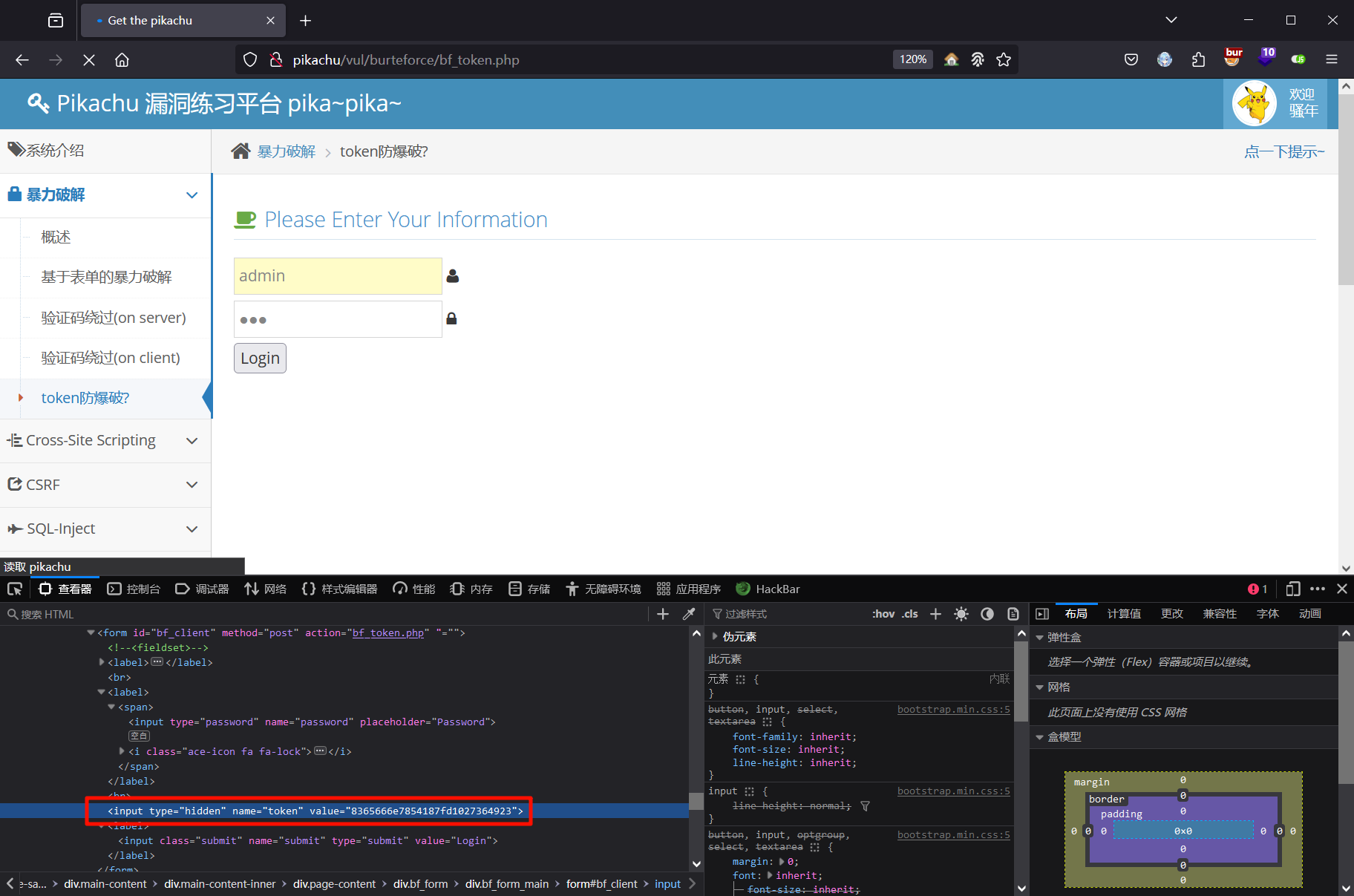The image size is (1354, 896).
Task: Open the Firefox hamburger menu
Action: coord(1332,59)
